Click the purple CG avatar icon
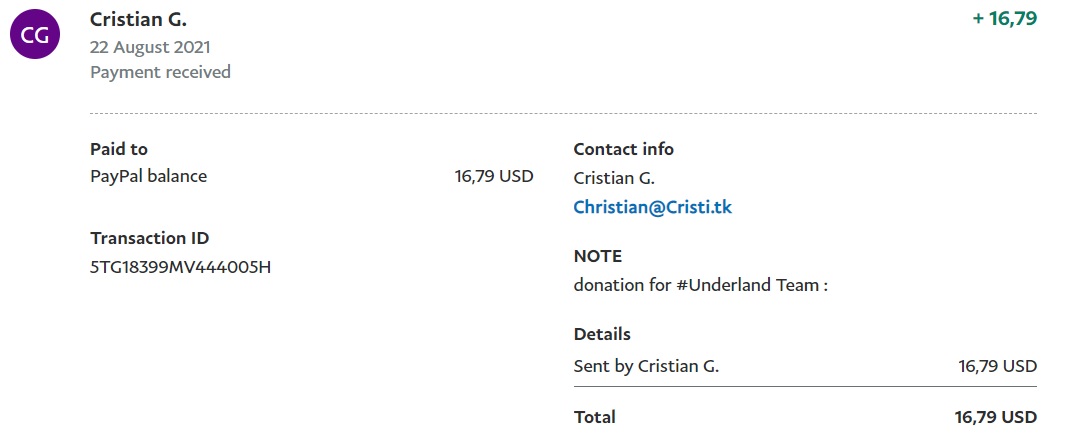1065x444 pixels. (35, 35)
